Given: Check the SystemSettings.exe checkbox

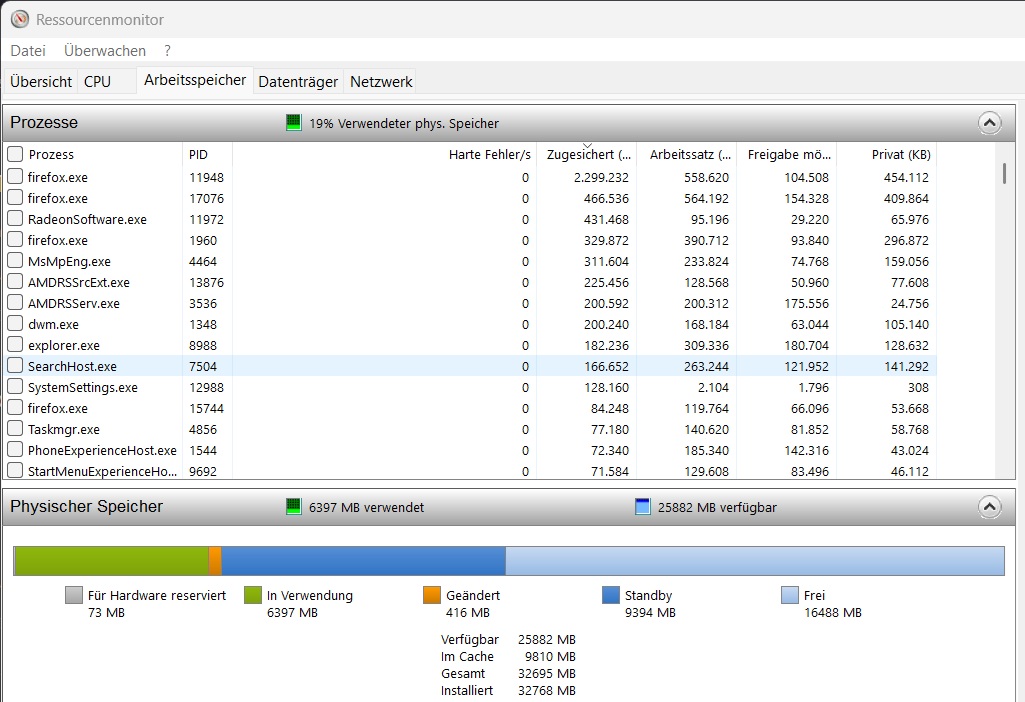Looking at the screenshot, I should point(15,386).
